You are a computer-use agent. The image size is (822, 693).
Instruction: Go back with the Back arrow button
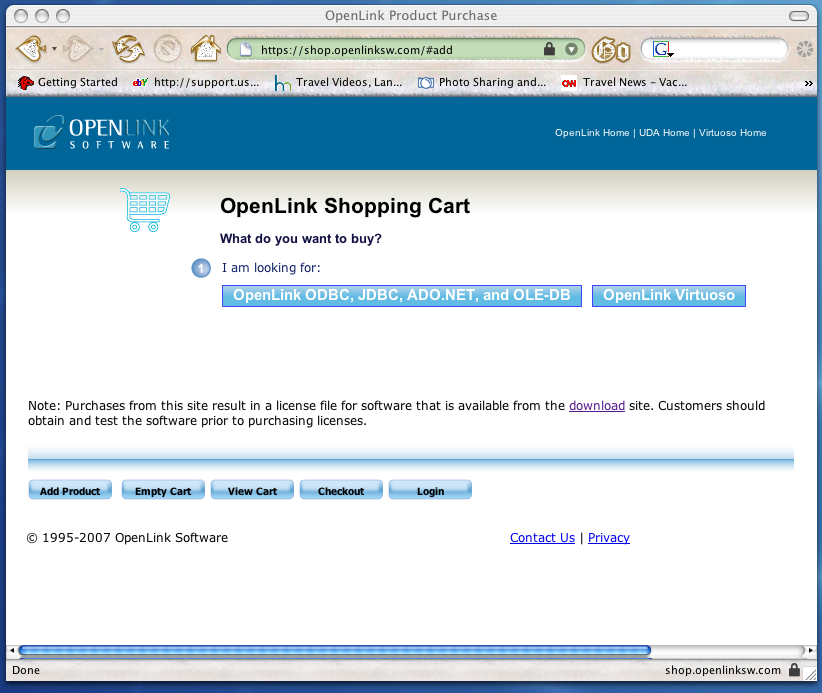tap(31, 49)
